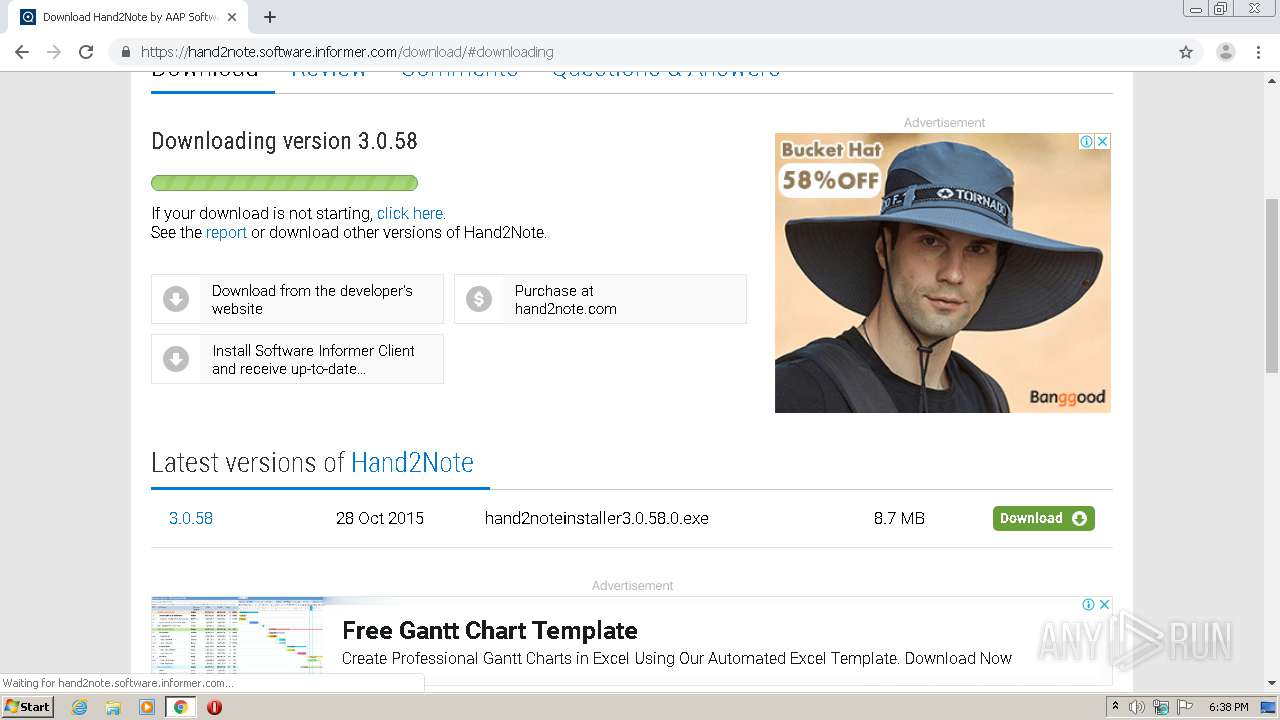Image resolution: width=1280 pixels, height=720 pixels.
Task: Close the Gantt Chart ad
Action: coord(1104,605)
